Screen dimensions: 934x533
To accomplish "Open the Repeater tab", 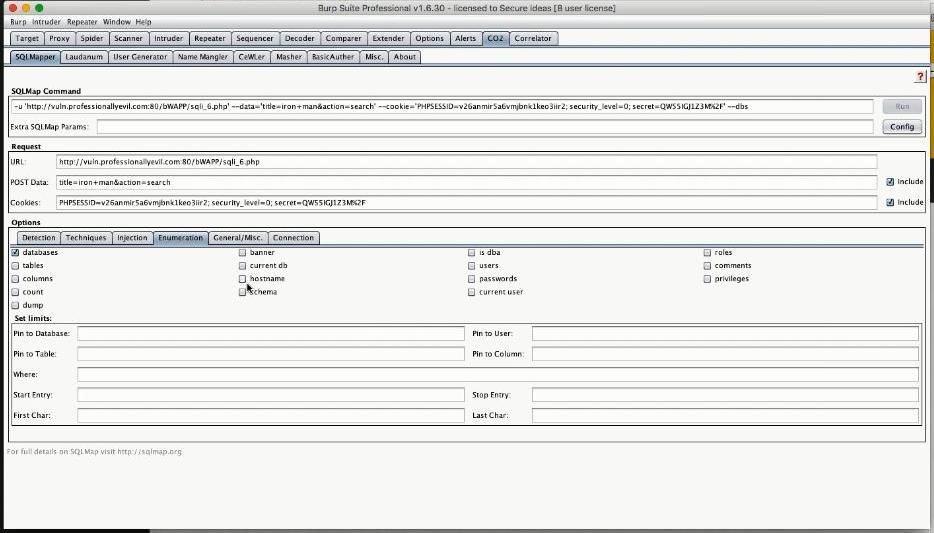I will [210, 38].
